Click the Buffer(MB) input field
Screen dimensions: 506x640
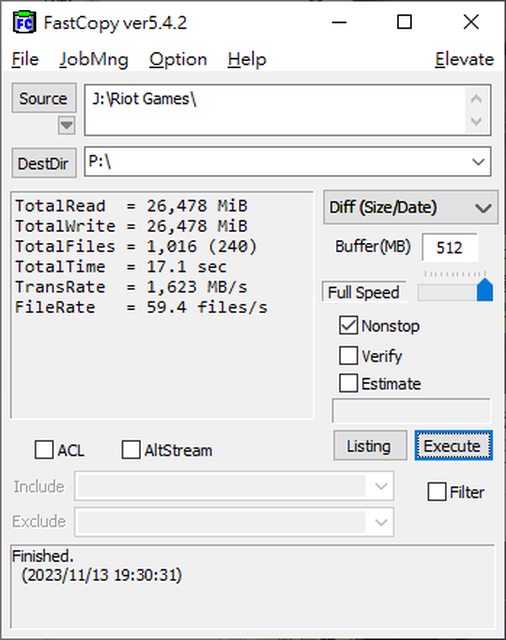(x=450, y=247)
